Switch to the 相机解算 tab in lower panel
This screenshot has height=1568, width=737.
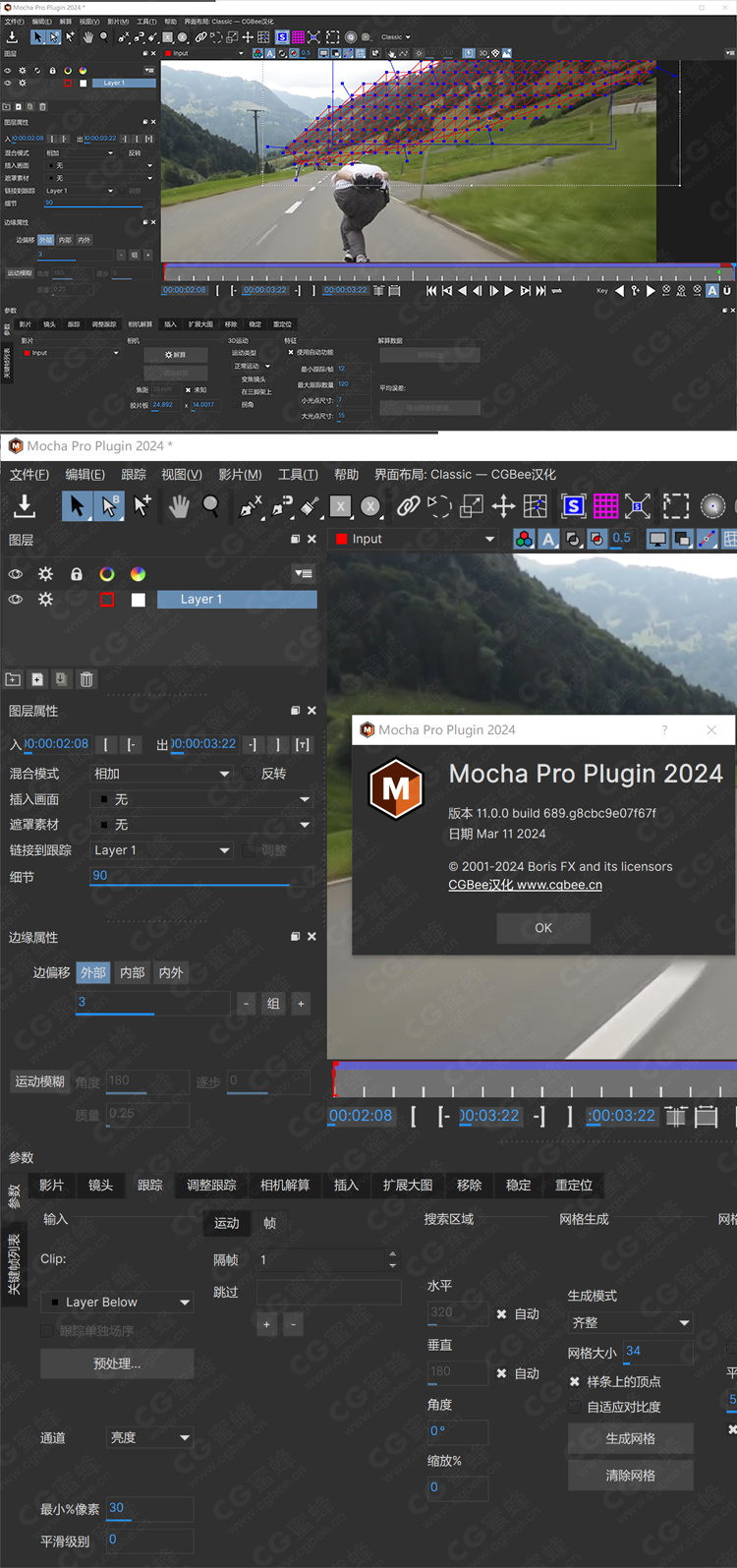point(285,1185)
